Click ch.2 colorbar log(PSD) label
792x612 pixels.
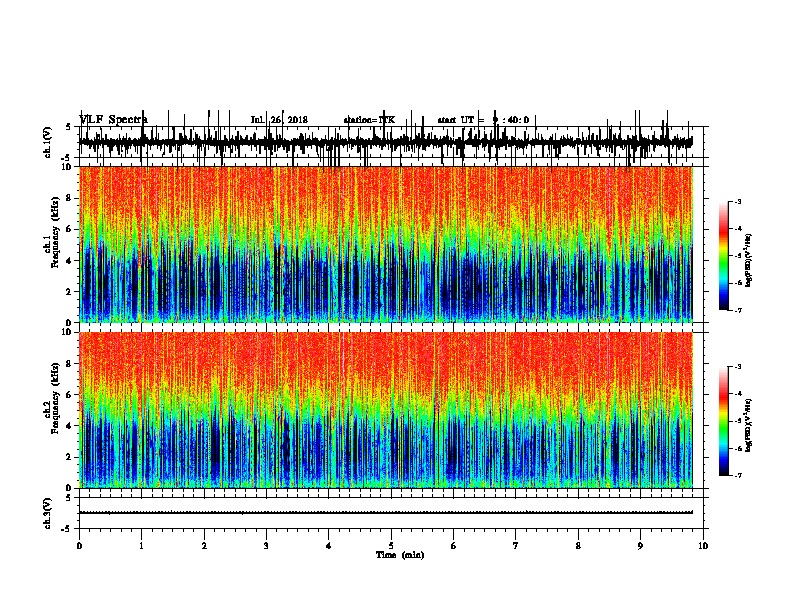(749, 425)
